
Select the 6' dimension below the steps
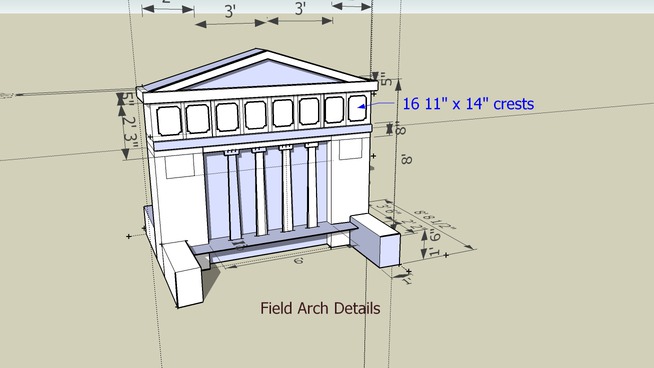point(298,261)
